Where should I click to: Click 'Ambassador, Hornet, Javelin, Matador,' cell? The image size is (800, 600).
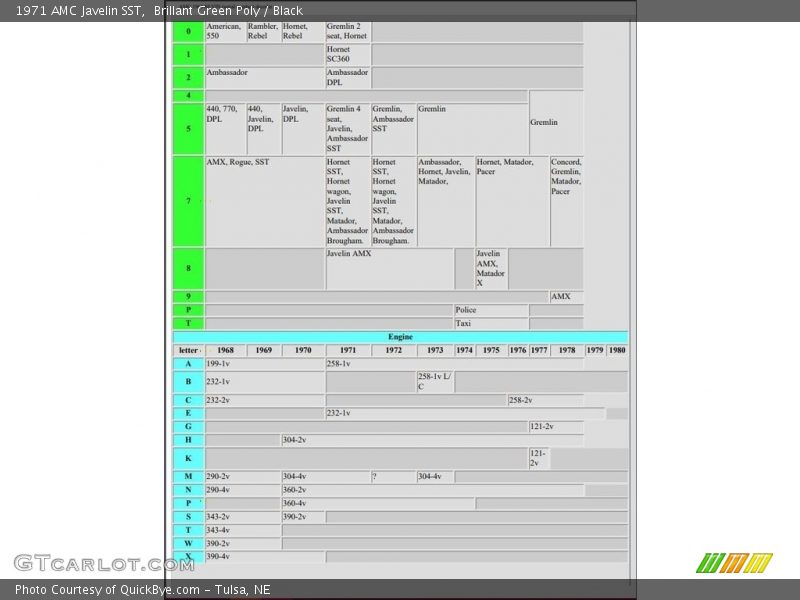point(445,202)
